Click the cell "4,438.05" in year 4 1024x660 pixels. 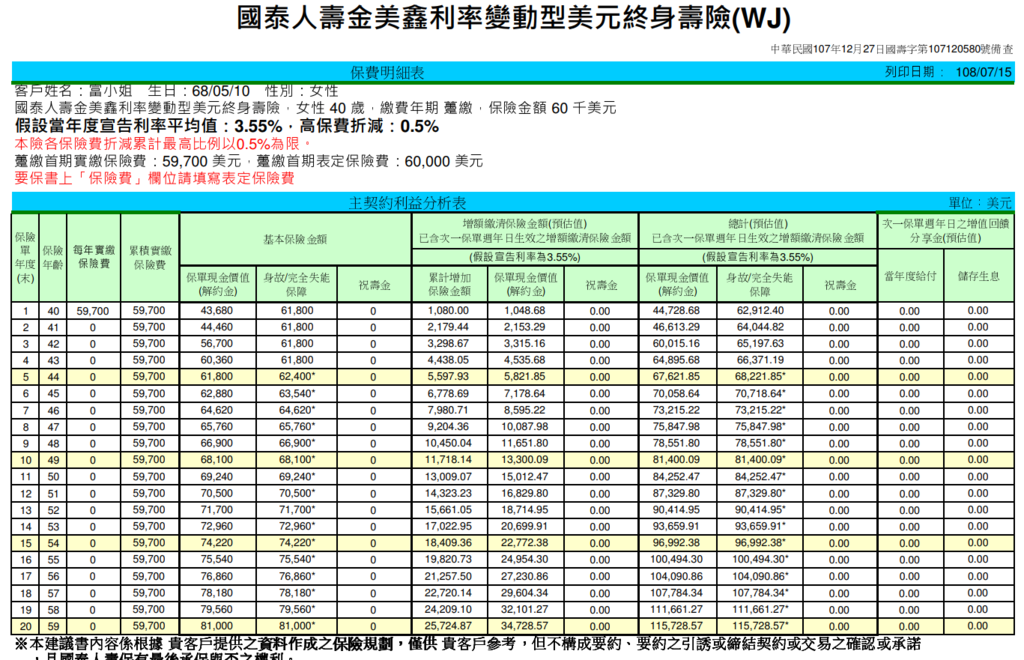[448, 360]
